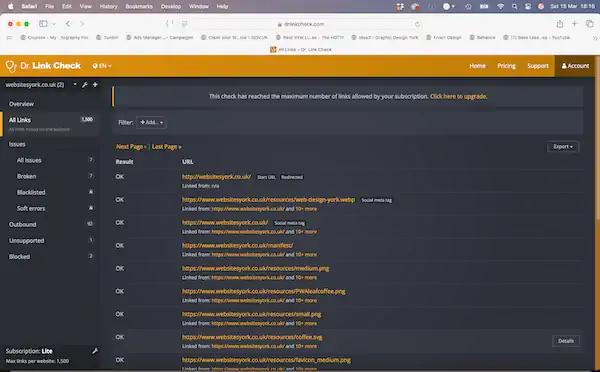Click the Social meta tag badge beside web-design-york.webp
This screenshot has height=372, width=600.
click(x=377, y=200)
